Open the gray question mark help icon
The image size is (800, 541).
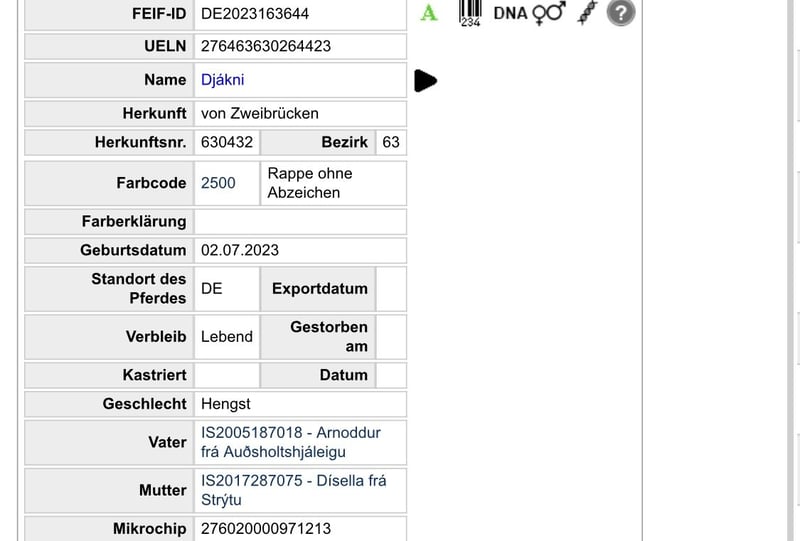tap(621, 13)
